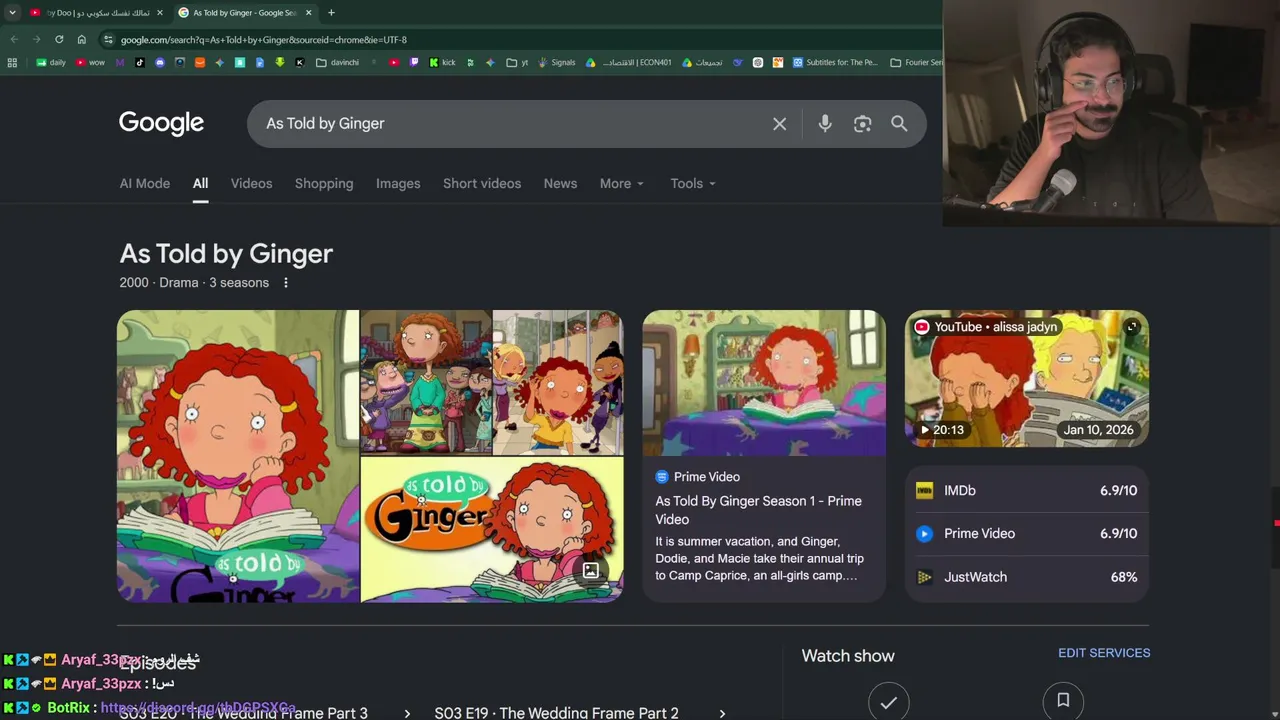Open the 'Fourier Seri' bookmarks folder
The height and width of the screenshot is (720, 1280).
click(x=916, y=62)
